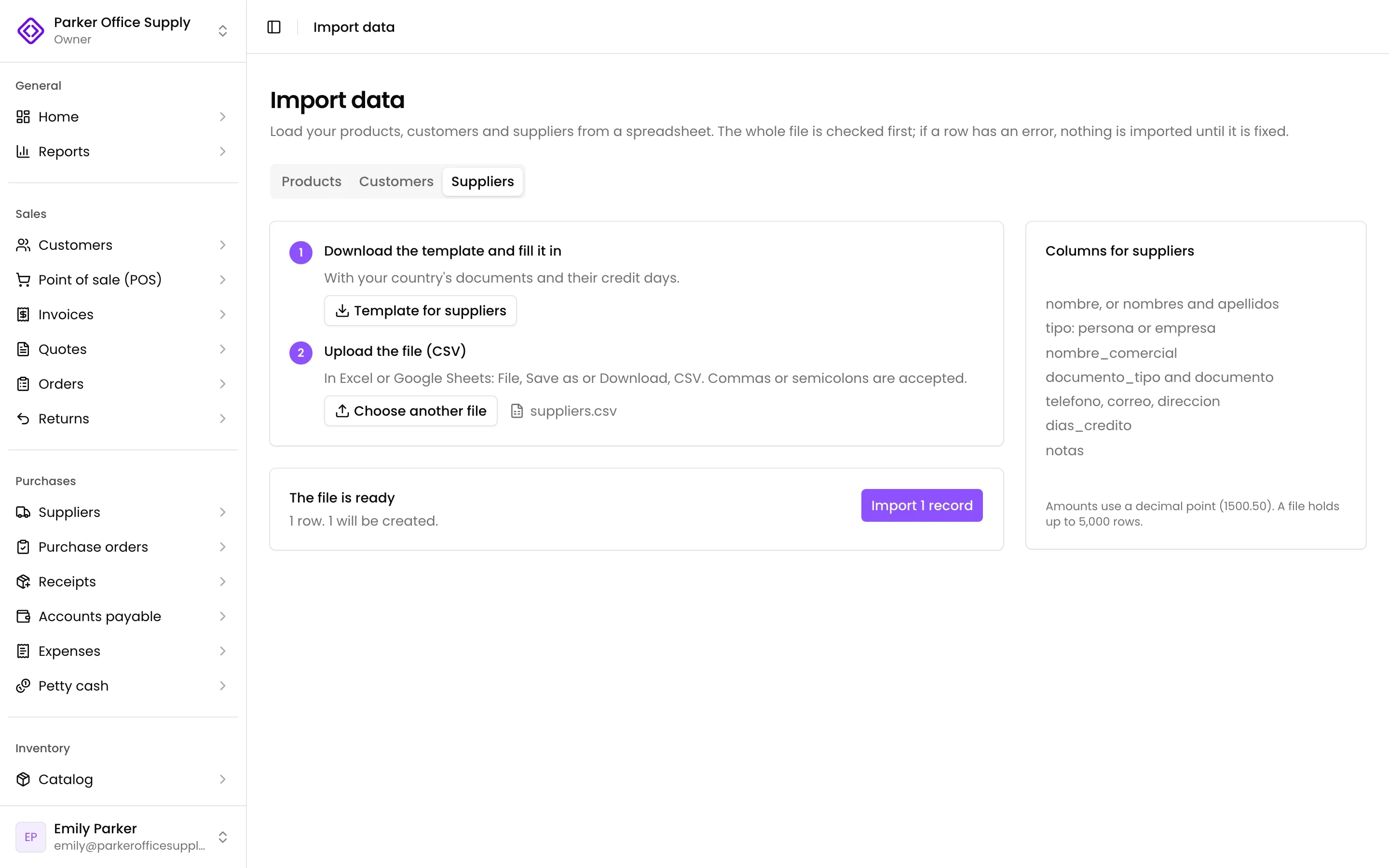
Task: Click the Emily Parker user name
Action: [x=95, y=828]
